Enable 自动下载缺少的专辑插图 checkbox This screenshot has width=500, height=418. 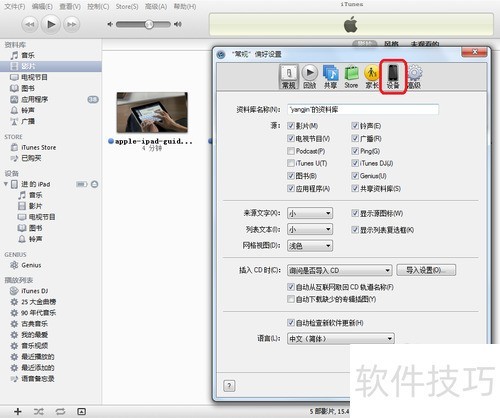point(291,299)
